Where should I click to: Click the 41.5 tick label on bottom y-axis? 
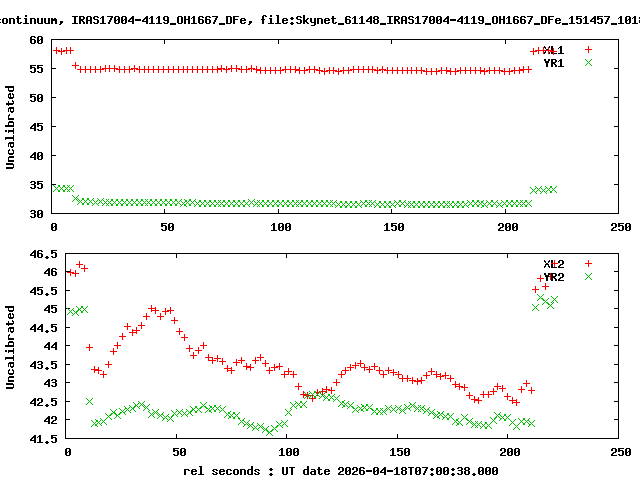click(28, 439)
